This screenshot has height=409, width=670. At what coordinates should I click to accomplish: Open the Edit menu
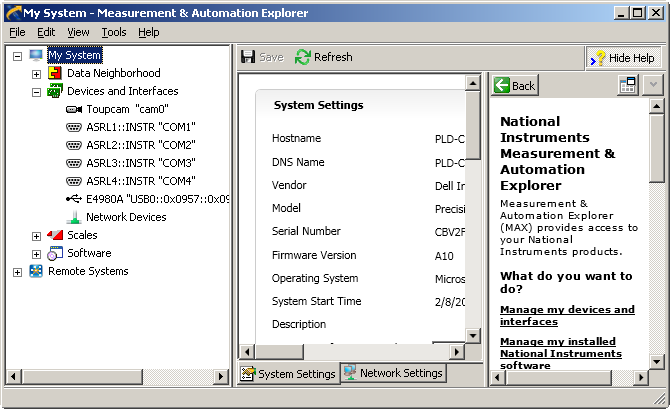tap(46, 32)
